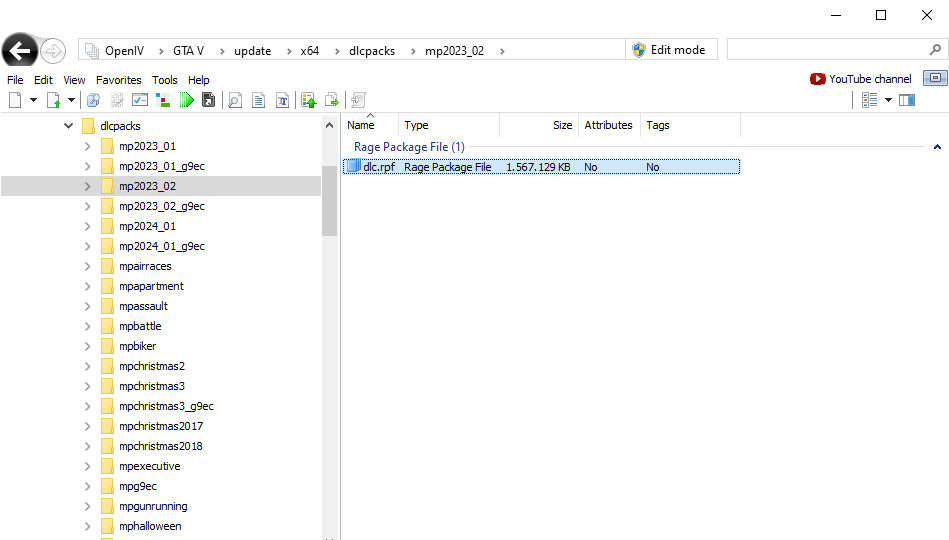The width and height of the screenshot is (949, 540).
Task: Click the greyed scroll document icon
Action: [358, 100]
